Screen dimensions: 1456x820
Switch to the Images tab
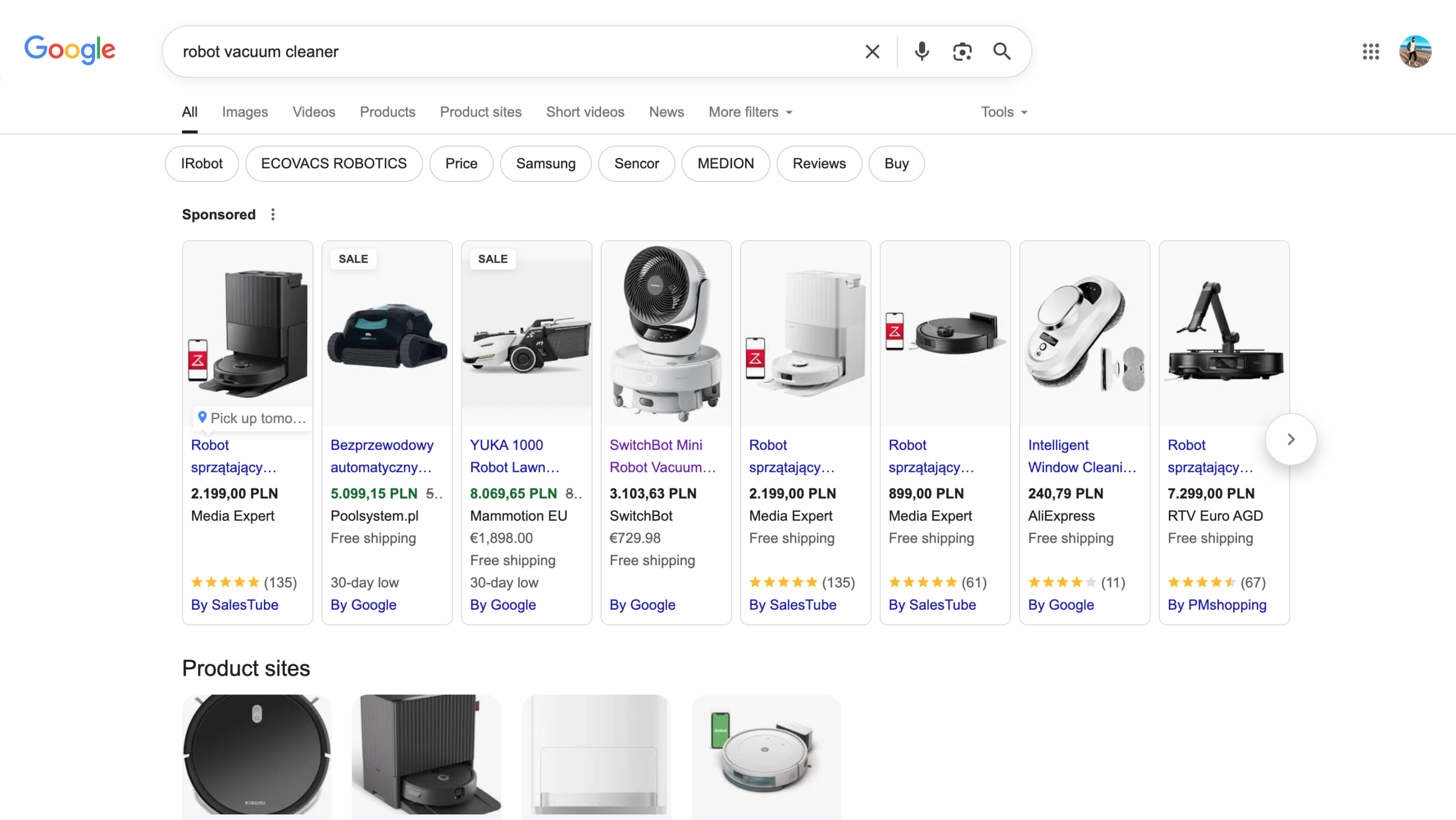pyautogui.click(x=245, y=112)
